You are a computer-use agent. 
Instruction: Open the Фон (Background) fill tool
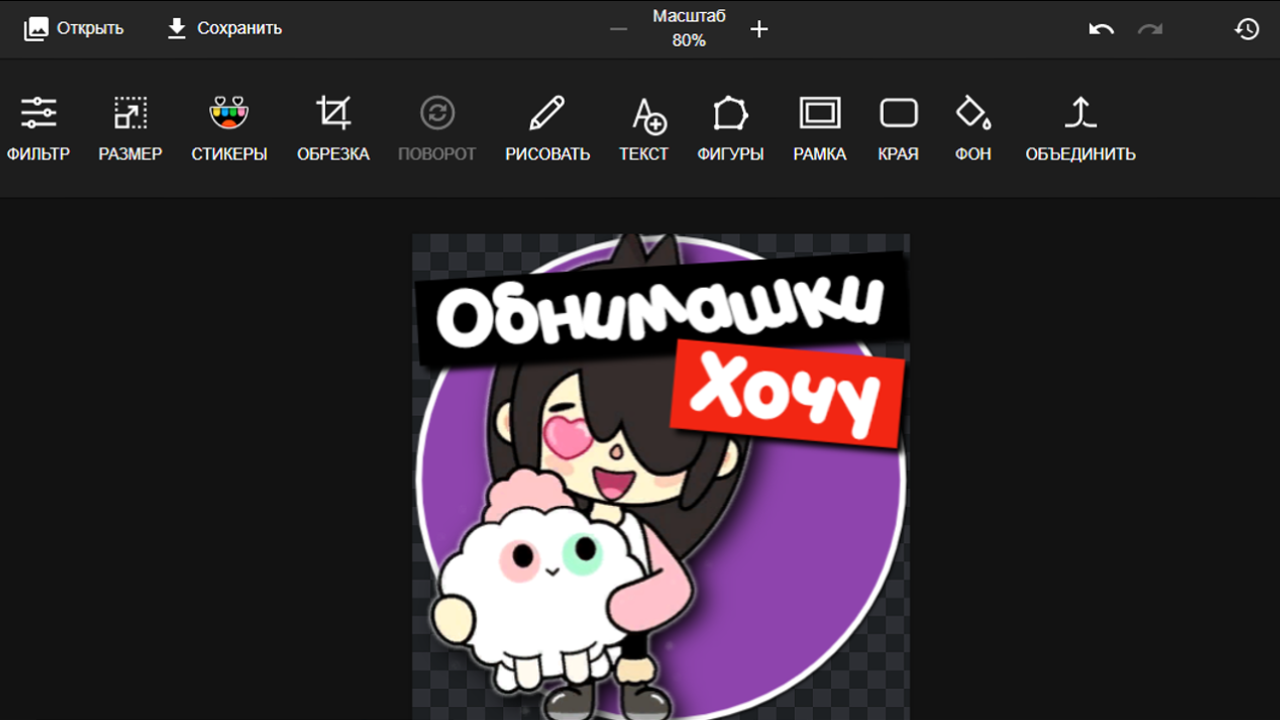971,125
